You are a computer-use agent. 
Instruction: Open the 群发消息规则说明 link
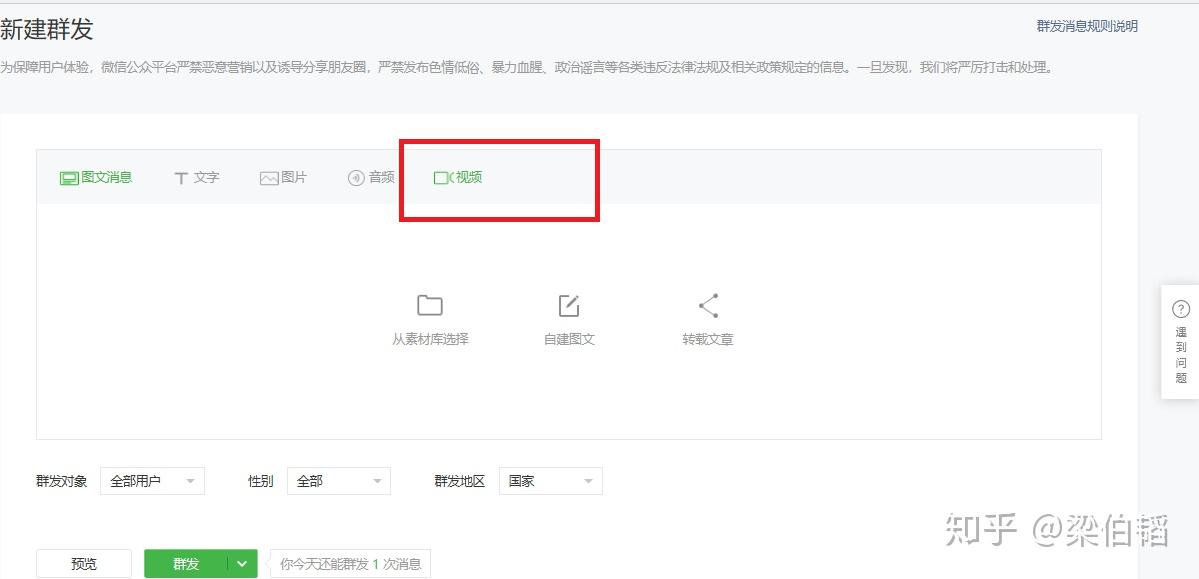(x=1087, y=26)
